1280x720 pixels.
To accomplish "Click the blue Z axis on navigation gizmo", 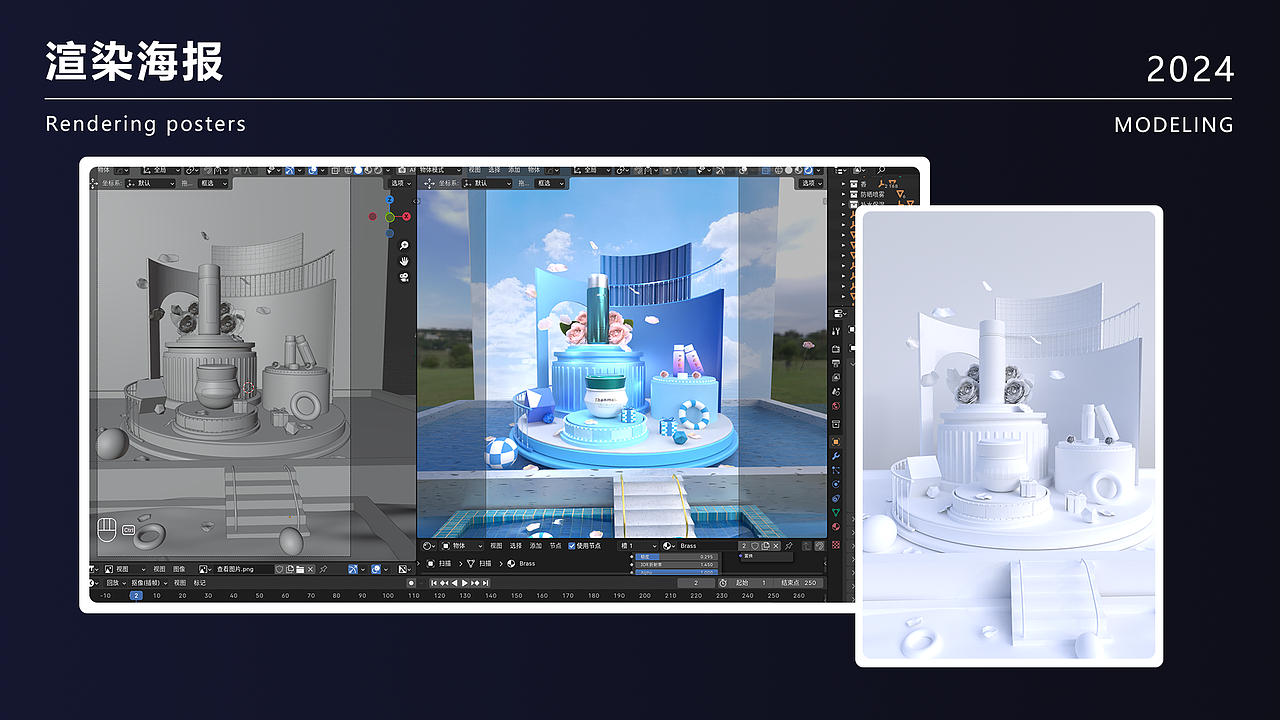I will [390, 200].
